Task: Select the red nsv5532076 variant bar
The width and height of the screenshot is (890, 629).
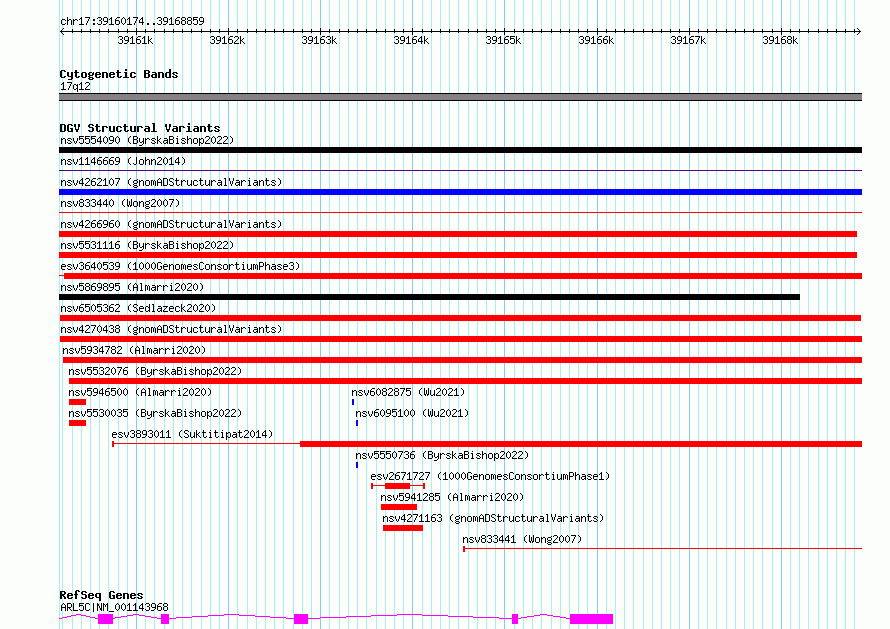Action: pos(465,381)
